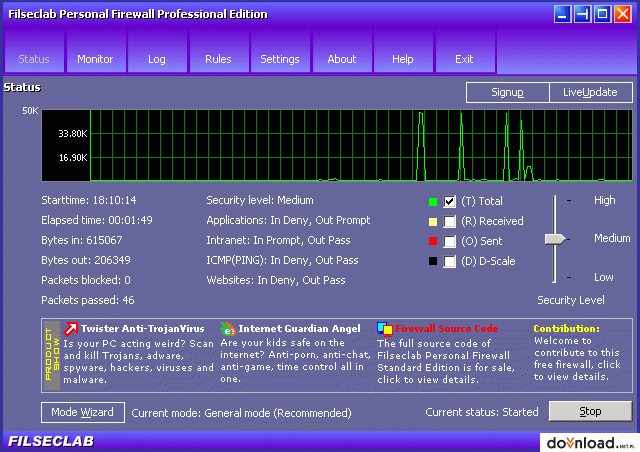
Task: Enable the (O) Sent checkbox
Action: (x=449, y=241)
